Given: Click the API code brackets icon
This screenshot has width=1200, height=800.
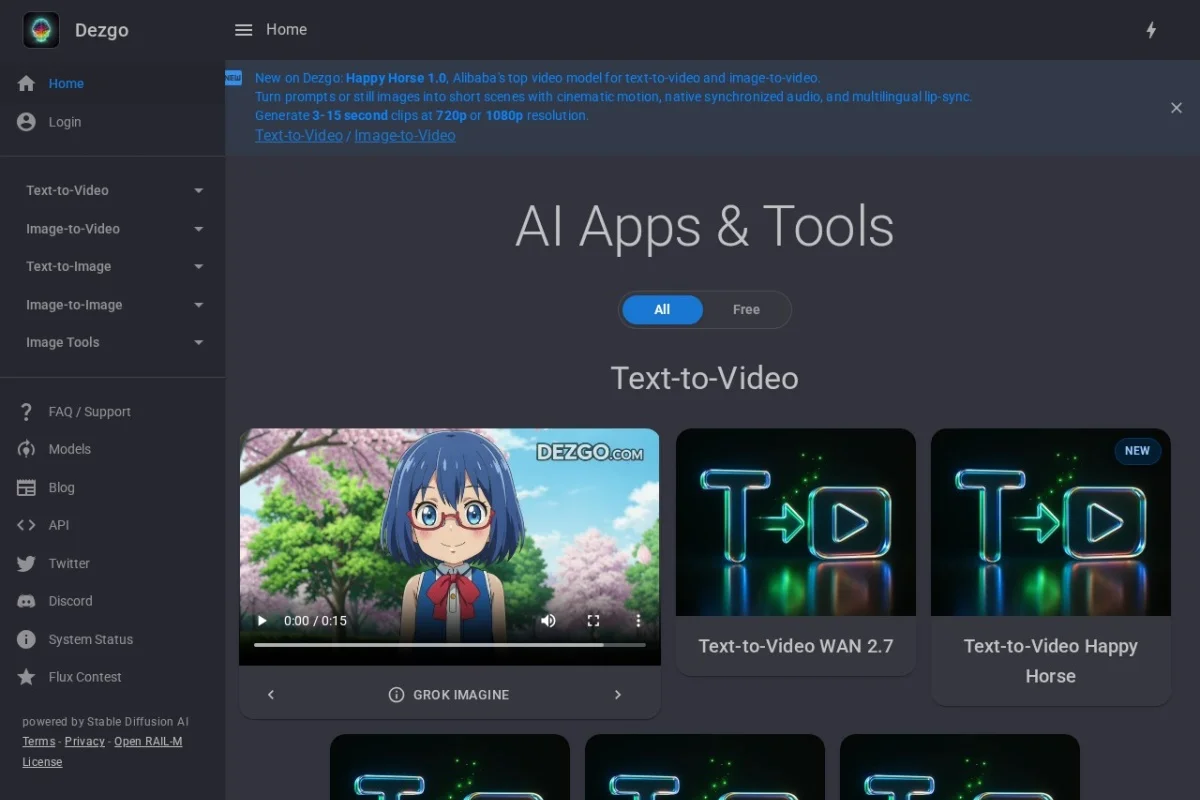Looking at the screenshot, I should [x=27, y=525].
